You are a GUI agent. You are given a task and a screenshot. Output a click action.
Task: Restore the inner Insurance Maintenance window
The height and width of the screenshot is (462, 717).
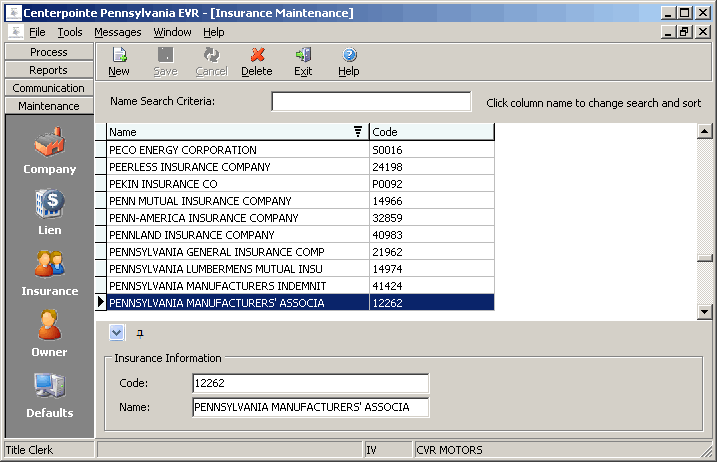[685, 32]
